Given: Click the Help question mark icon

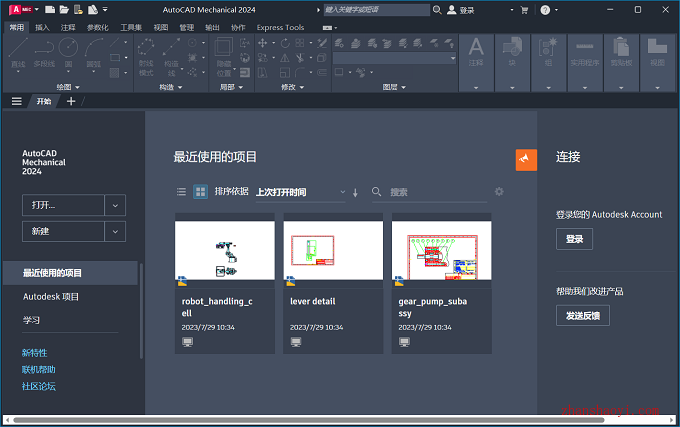Looking at the screenshot, I should [545, 10].
